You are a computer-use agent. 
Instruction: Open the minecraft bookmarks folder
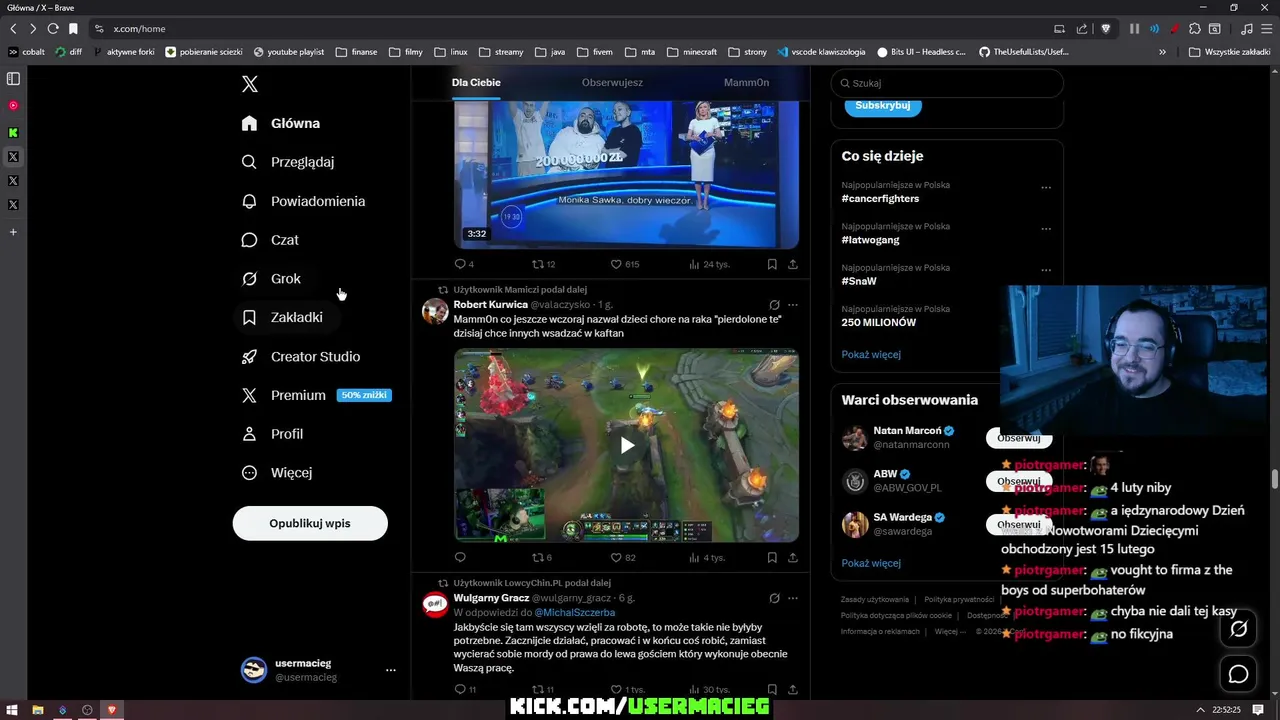692,52
